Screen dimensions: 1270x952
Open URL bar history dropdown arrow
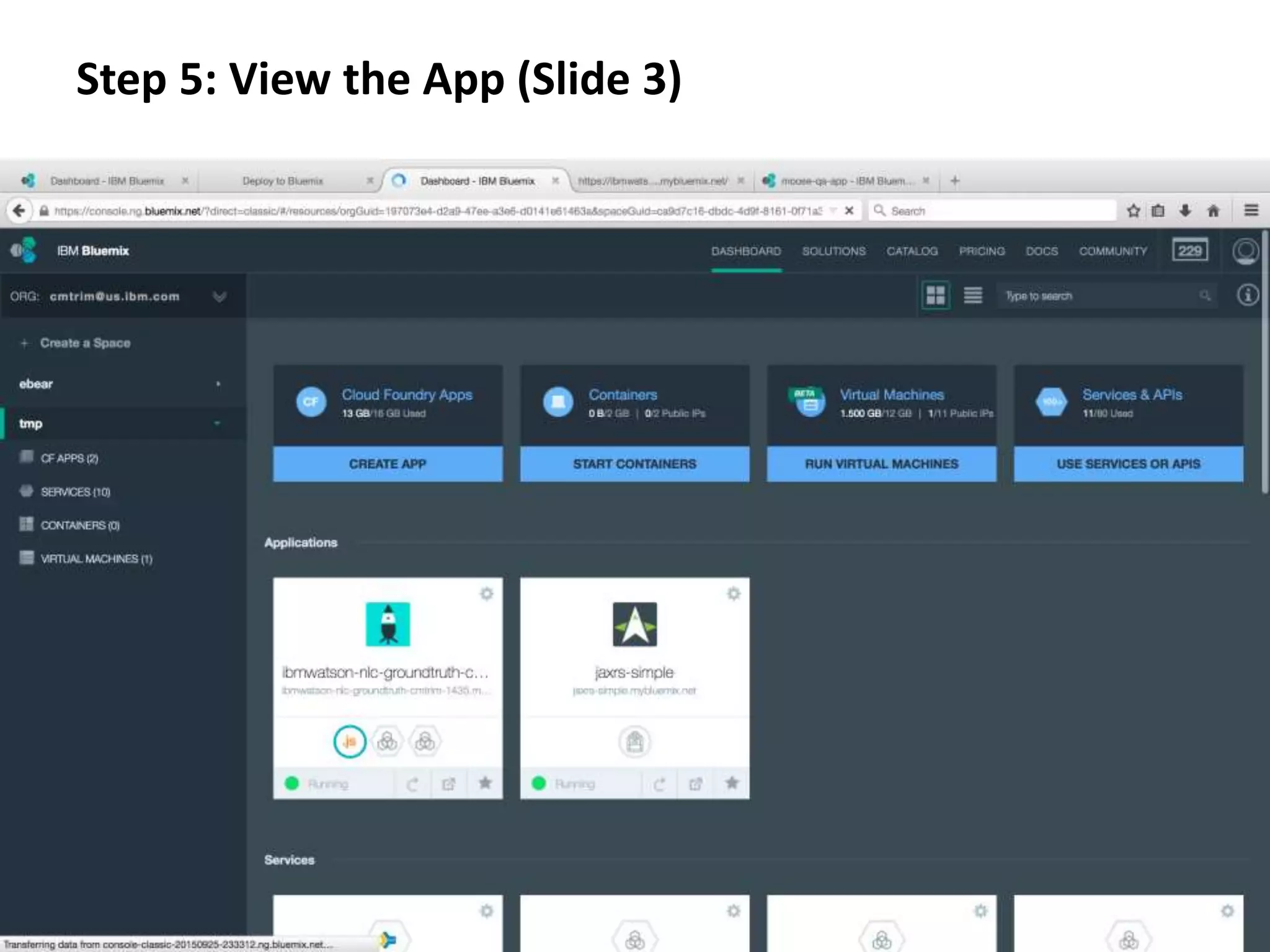(x=833, y=211)
